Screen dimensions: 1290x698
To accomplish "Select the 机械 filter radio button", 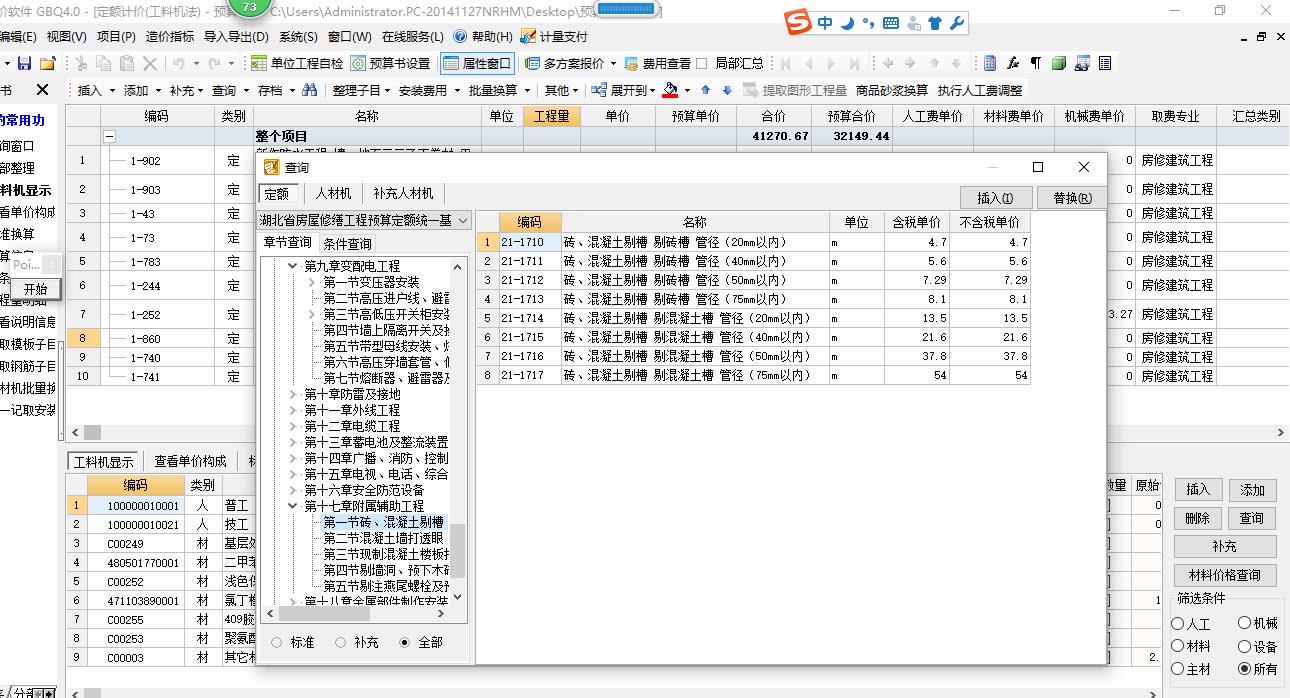I will pyautogui.click(x=1244, y=623).
